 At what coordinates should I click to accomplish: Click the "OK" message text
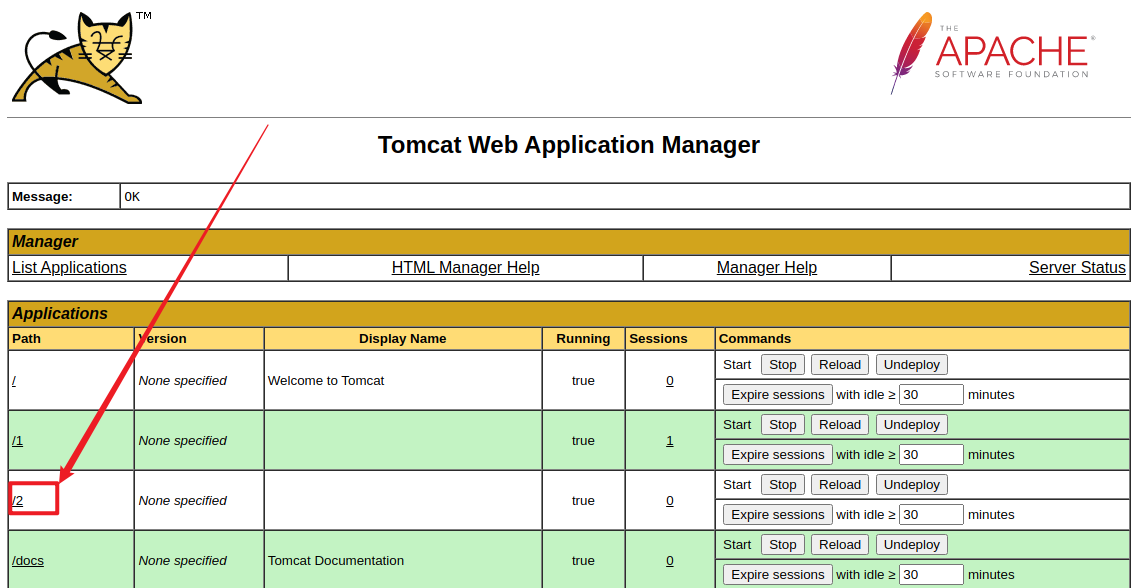pyautogui.click(x=132, y=196)
